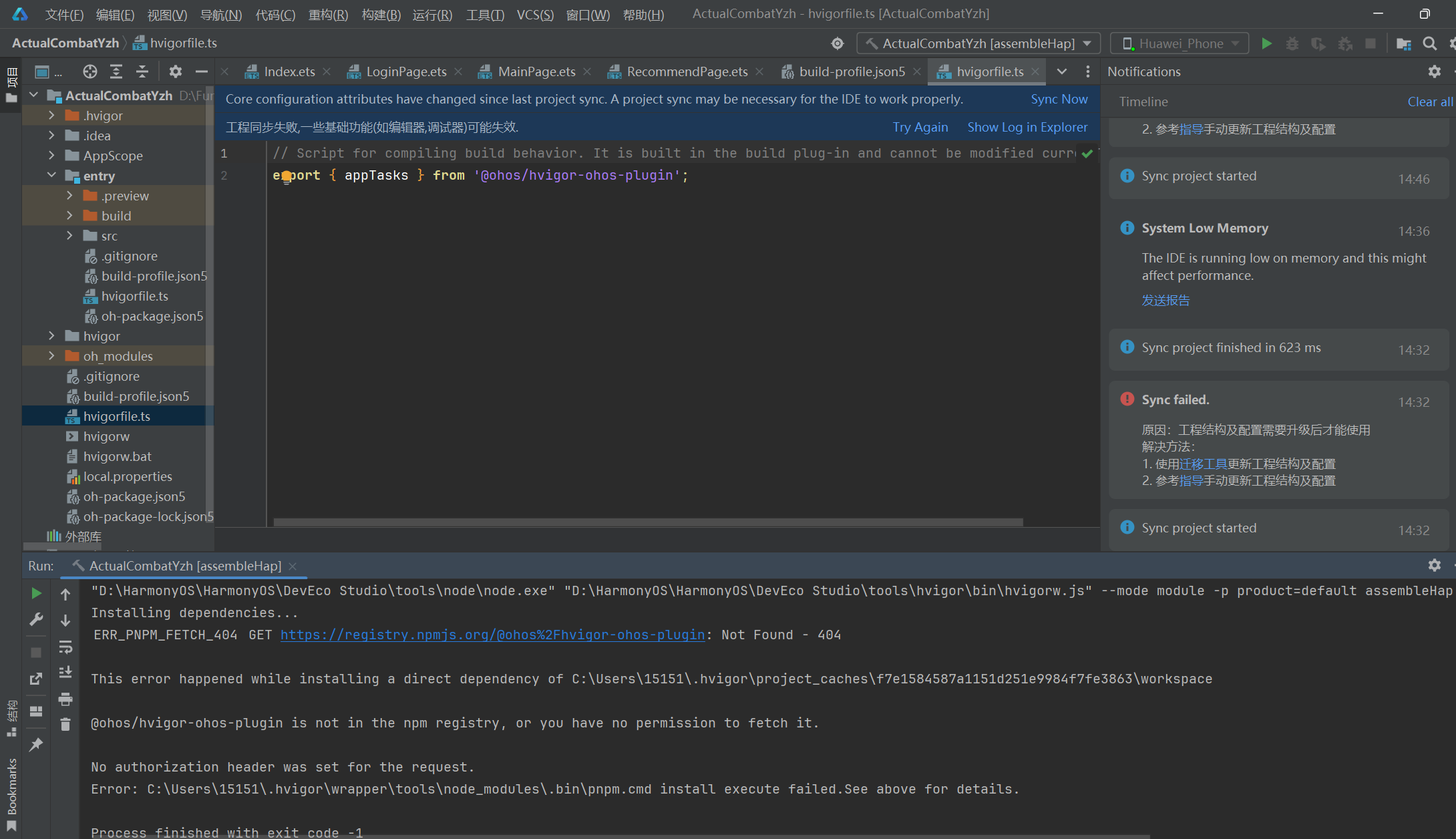Viewport: 1456px width, 839px height.
Task: Click the device manager folder icon in toolbar
Action: tap(1403, 43)
